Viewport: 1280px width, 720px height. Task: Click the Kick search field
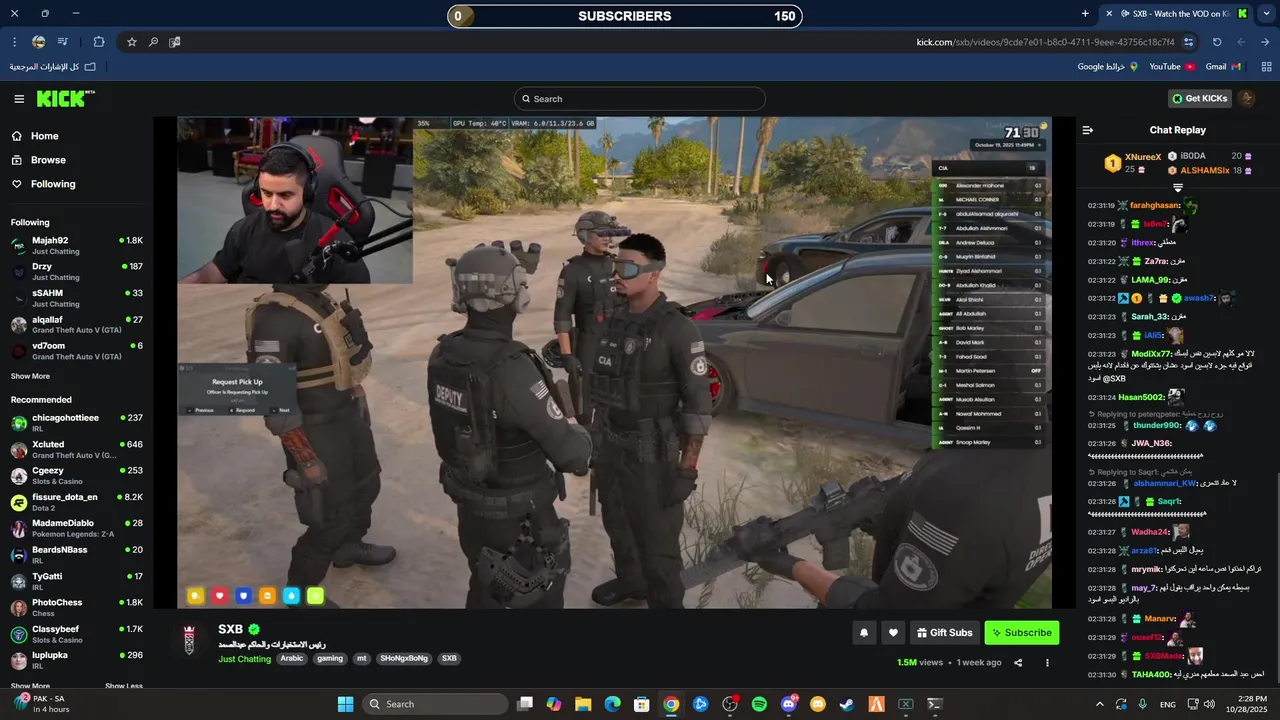pos(640,99)
